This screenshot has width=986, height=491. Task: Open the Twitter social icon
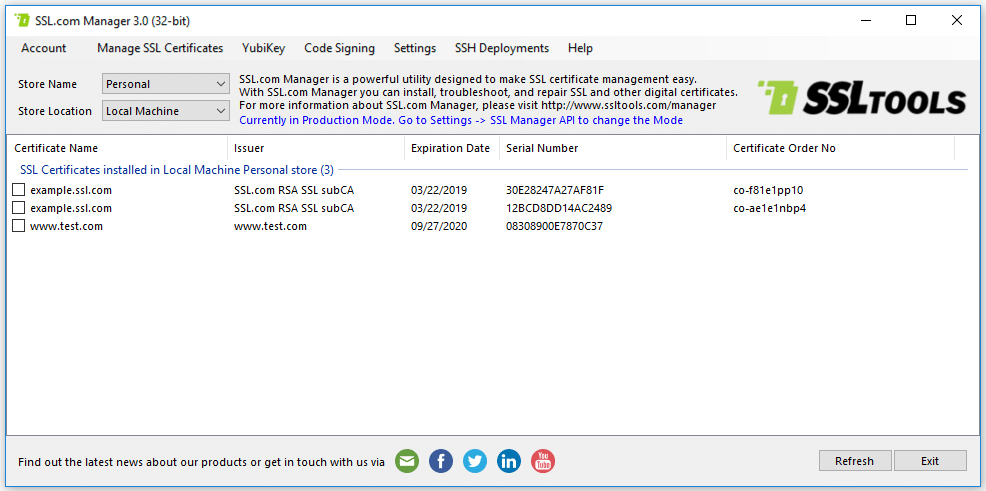[475, 461]
